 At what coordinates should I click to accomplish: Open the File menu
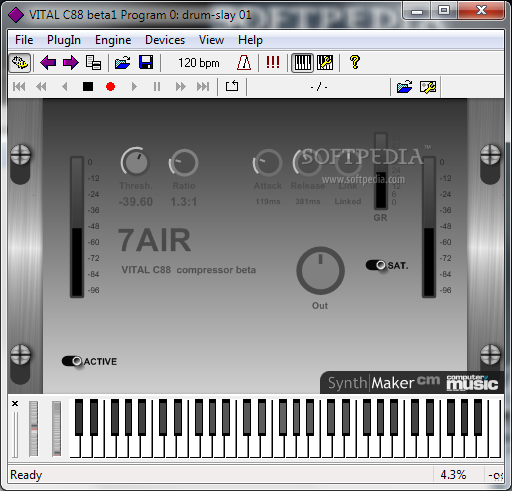pos(24,40)
